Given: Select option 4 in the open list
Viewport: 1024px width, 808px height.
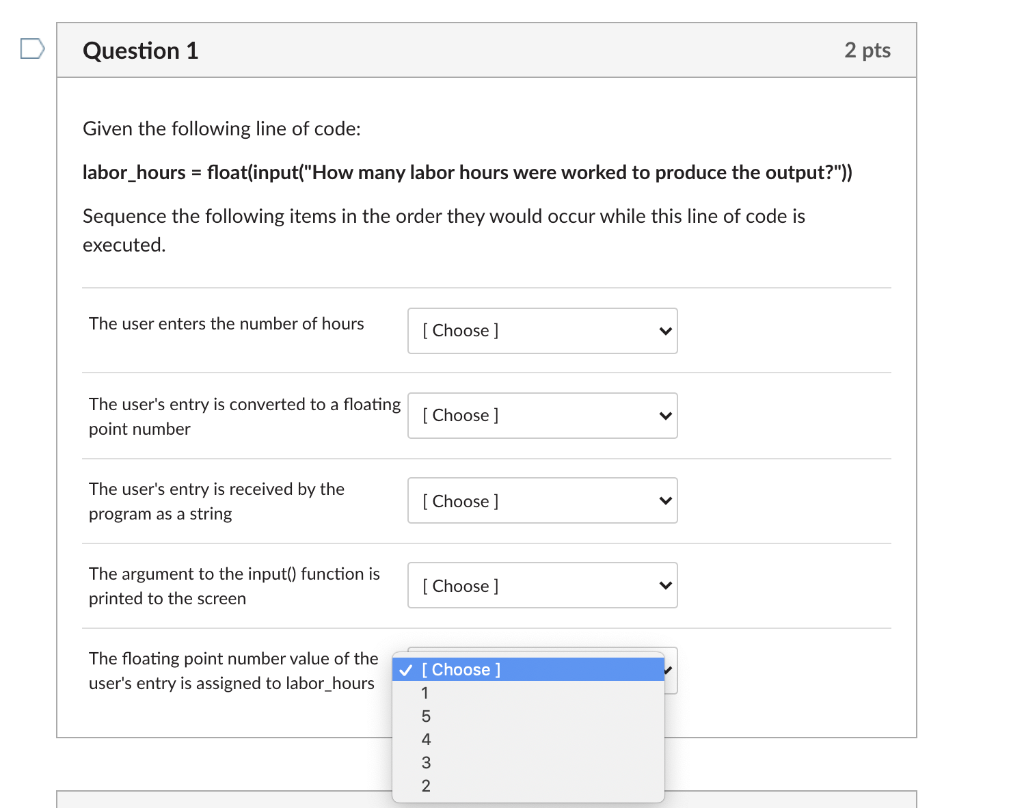Looking at the screenshot, I should (426, 740).
